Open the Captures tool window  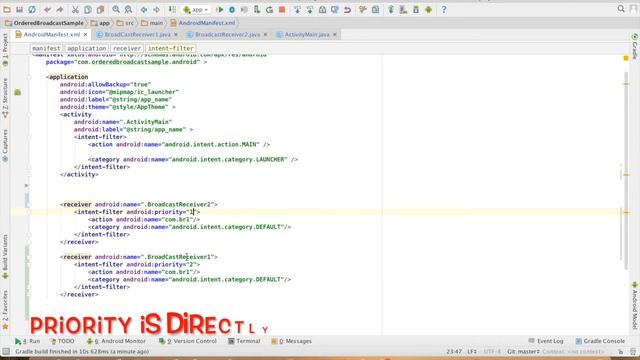tap(5, 146)
